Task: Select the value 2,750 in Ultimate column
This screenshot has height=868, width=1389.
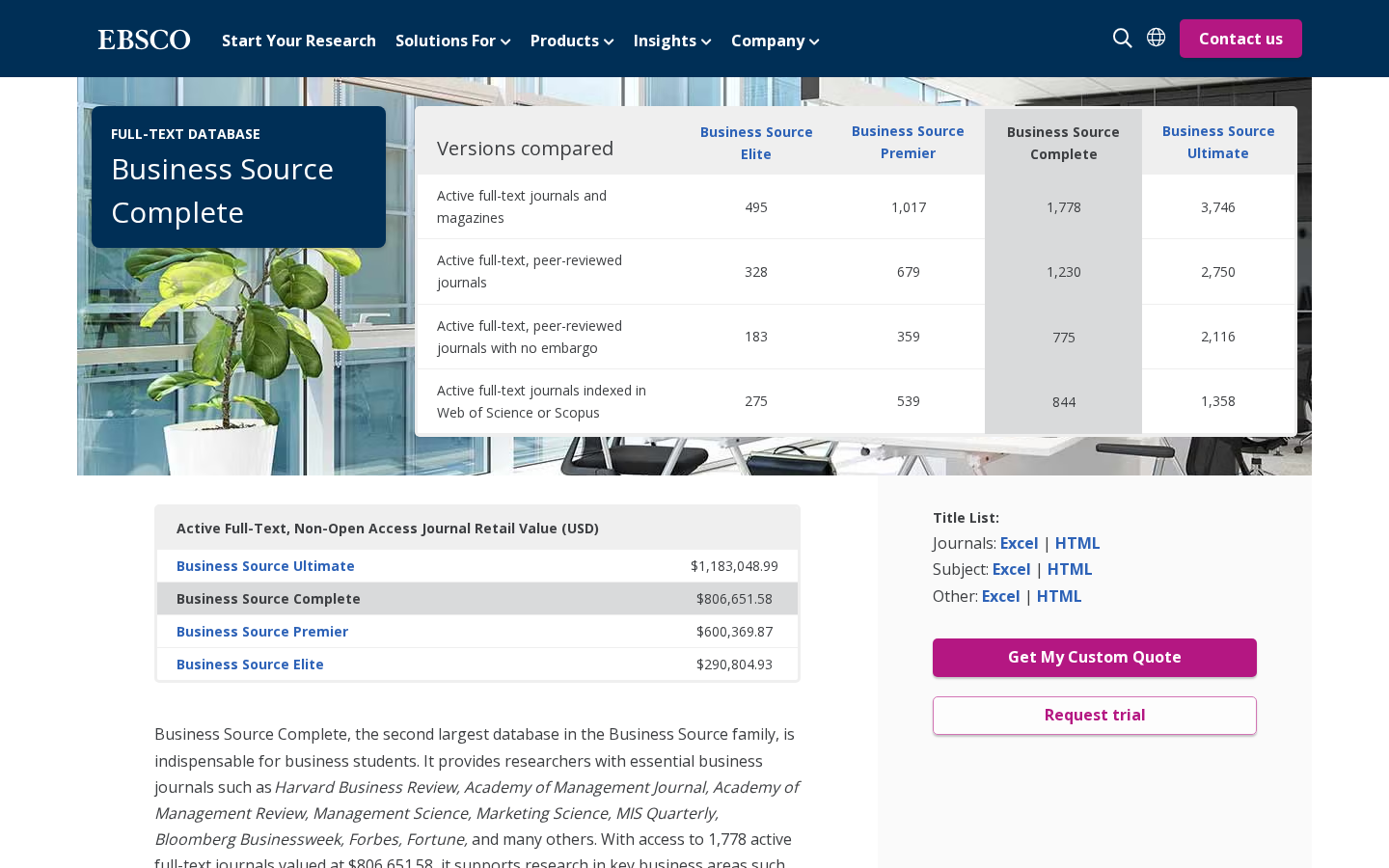Action: (1218, 272)
